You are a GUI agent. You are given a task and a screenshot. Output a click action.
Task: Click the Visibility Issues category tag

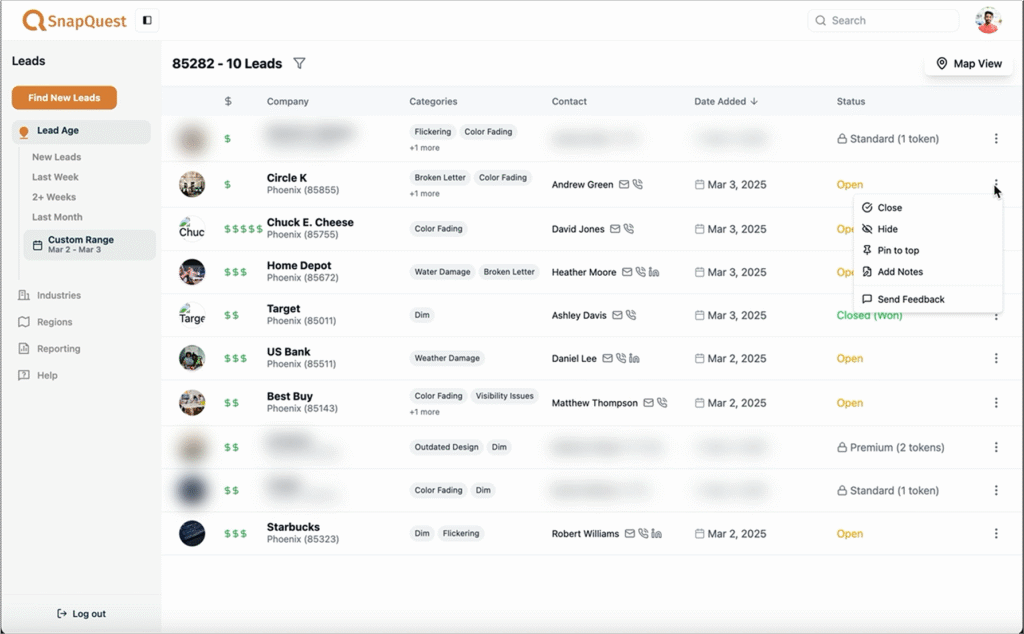click(504, 396)
